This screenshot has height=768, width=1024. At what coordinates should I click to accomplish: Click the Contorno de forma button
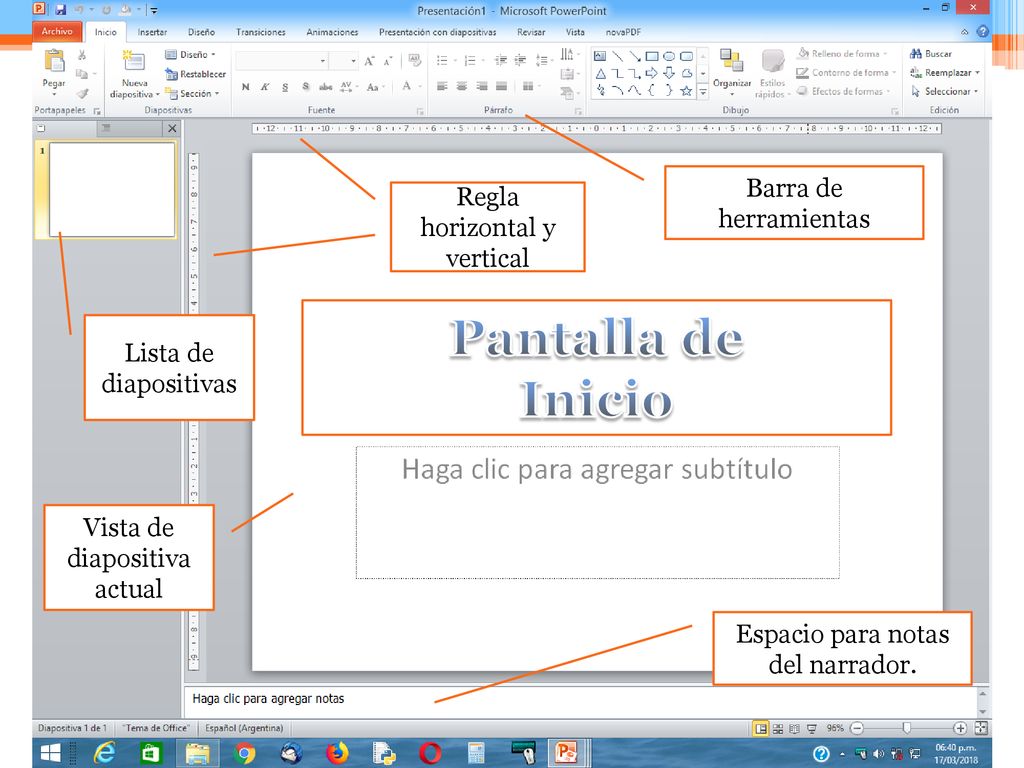846,72
